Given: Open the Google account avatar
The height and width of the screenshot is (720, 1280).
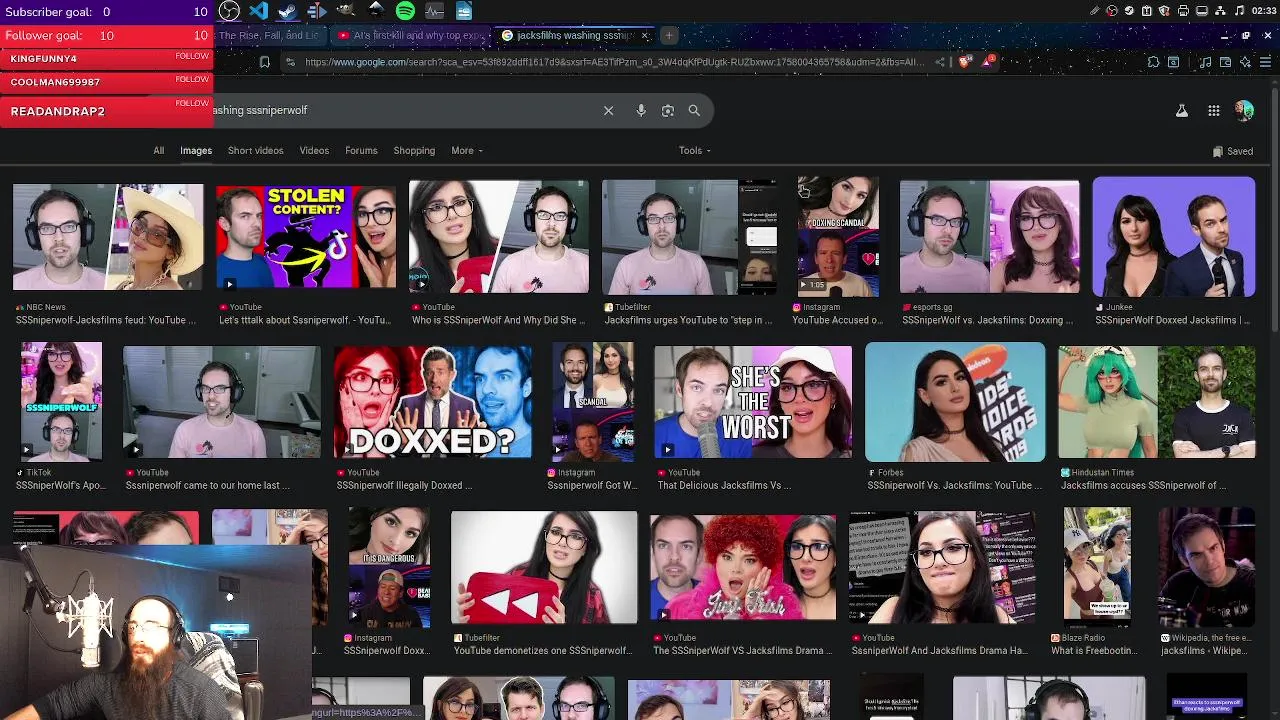Looking at the screenshot, I should 1244,111.
